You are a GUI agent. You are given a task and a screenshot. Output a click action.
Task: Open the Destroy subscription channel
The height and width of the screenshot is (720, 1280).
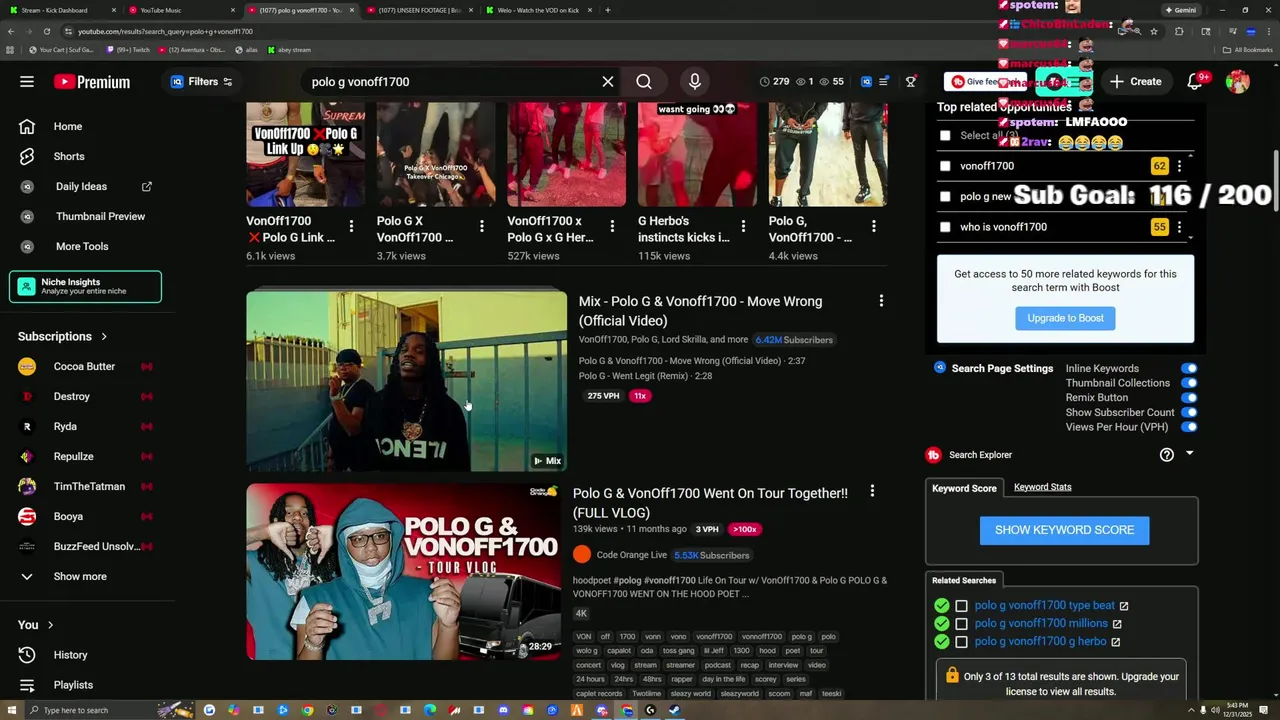coord(71,396)
